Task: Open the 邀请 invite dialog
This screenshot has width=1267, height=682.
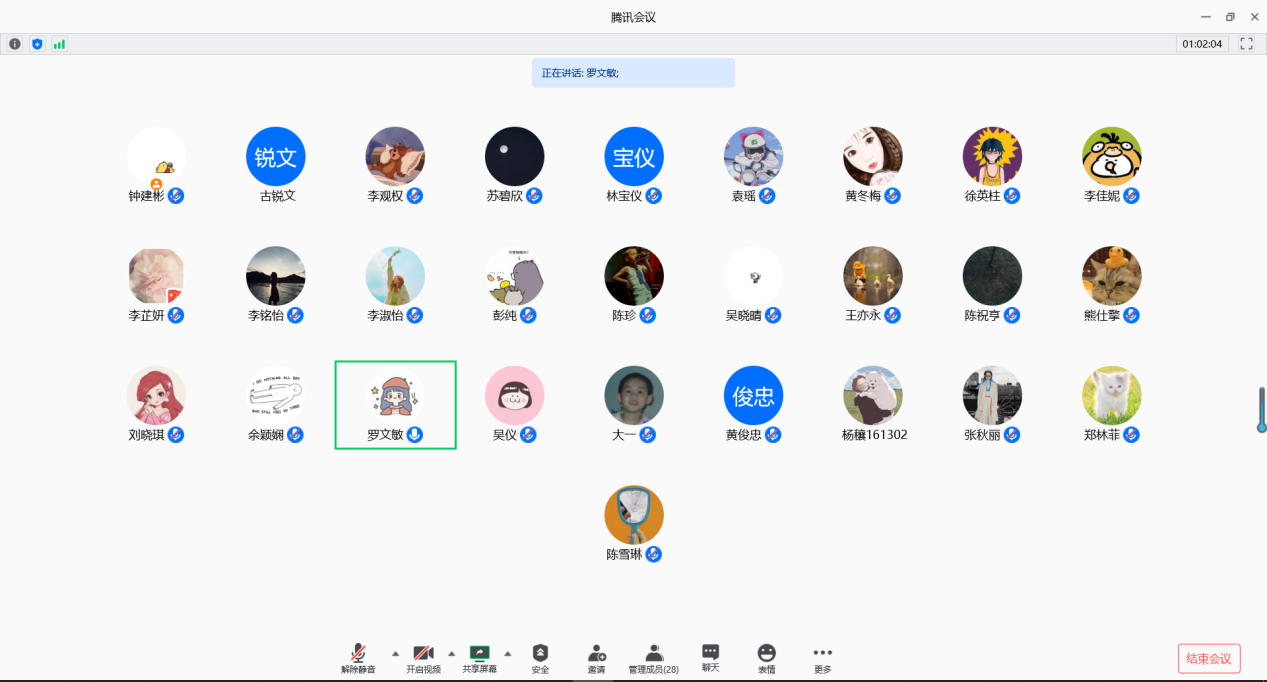Action: (x=596, y=658)
